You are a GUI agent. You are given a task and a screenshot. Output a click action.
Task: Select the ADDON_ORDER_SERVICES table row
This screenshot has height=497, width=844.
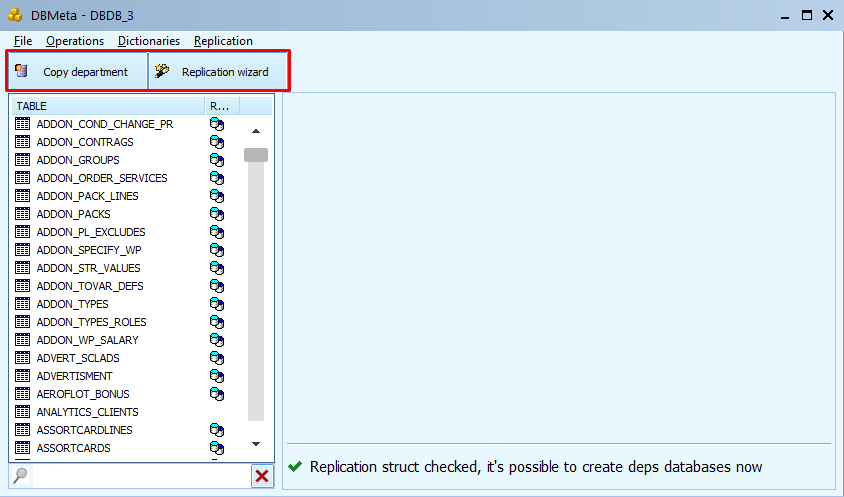click(101, 178)
